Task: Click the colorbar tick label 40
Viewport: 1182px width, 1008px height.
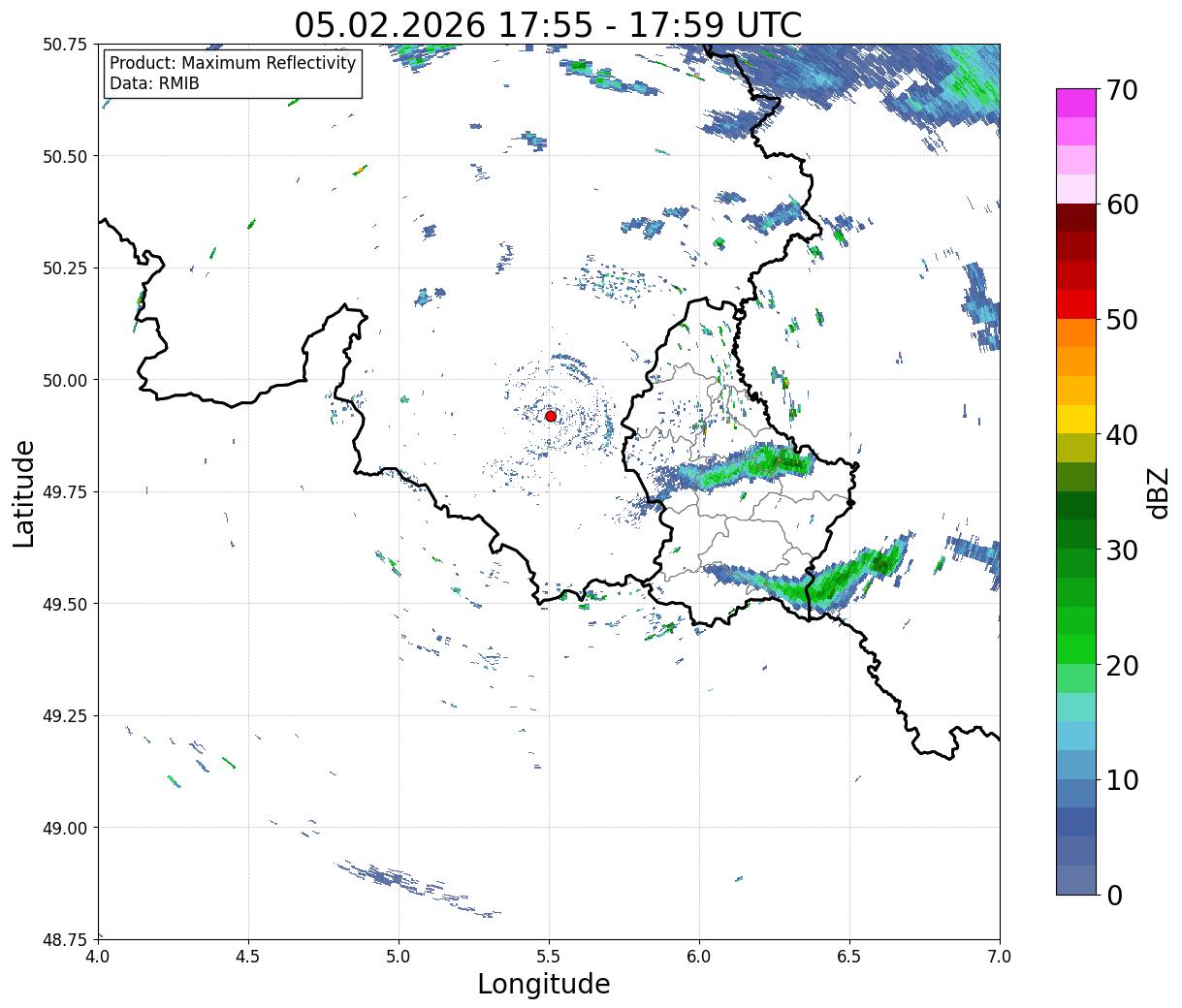Action: (x=1122, y=435)
